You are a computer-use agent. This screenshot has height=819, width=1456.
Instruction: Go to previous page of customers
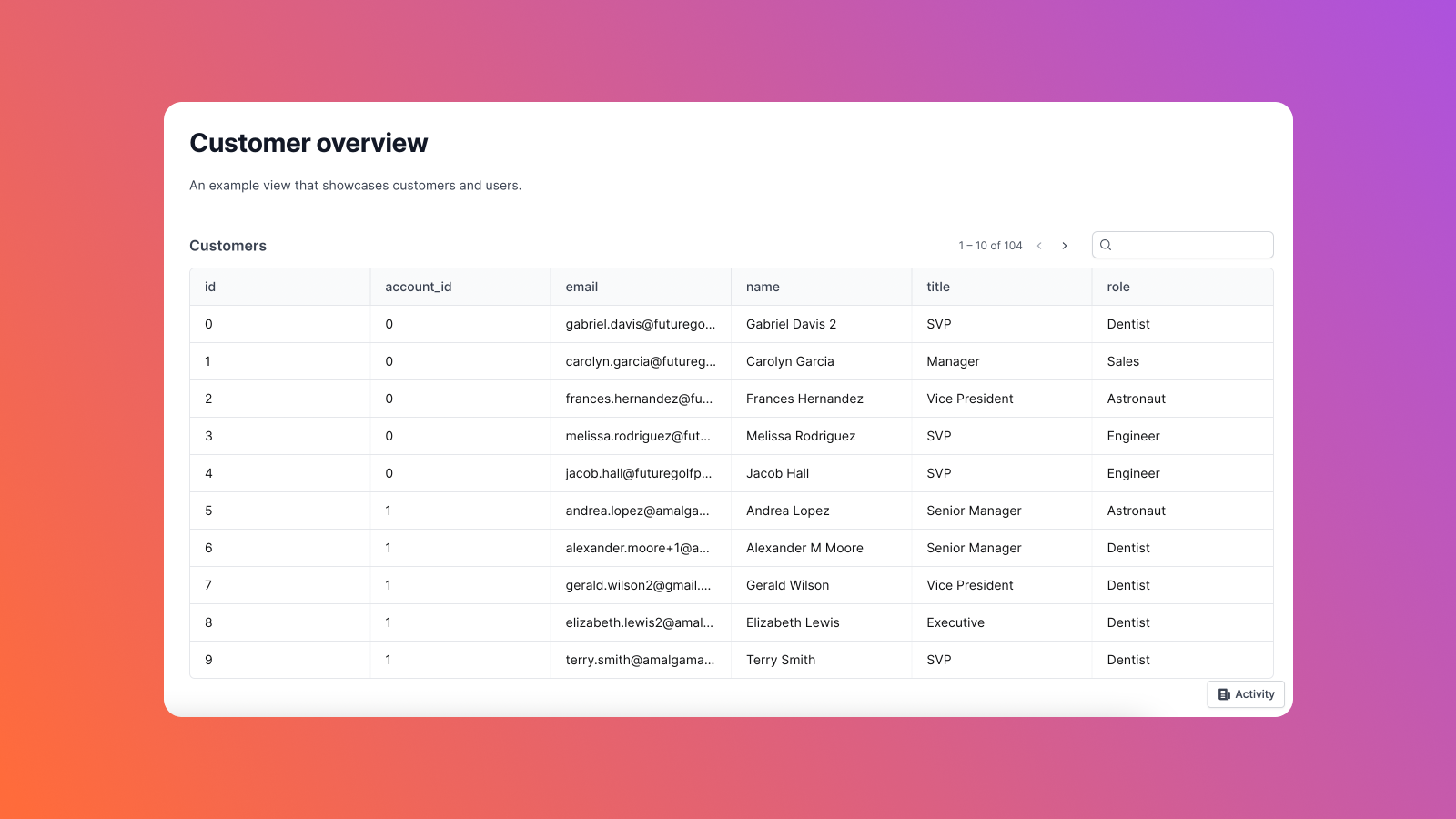(1039, 246)
